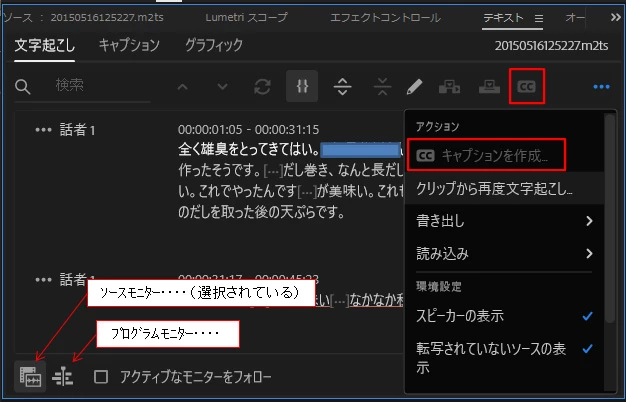
Task: Click transcript text 全く雄臭をとってきてはい
Action: click(249, 150)
